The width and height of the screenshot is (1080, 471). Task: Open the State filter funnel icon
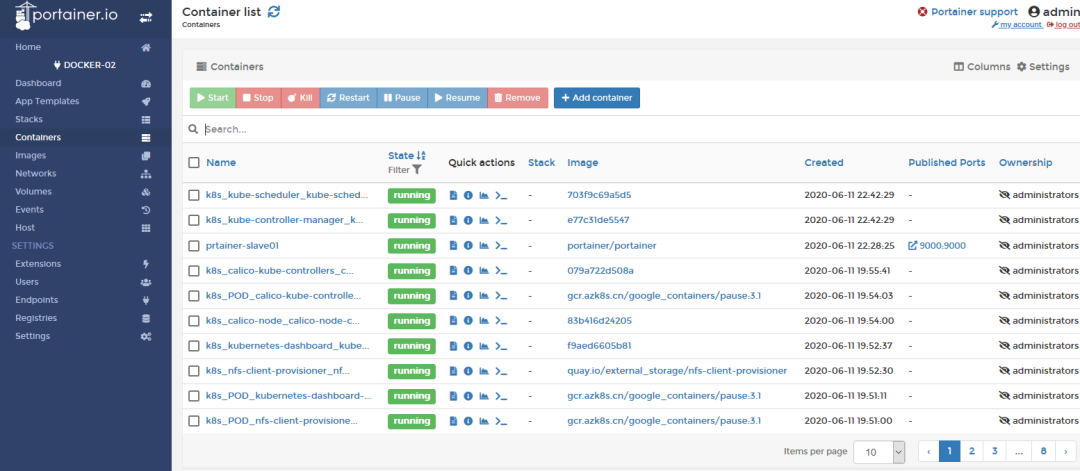coord(417,169)
